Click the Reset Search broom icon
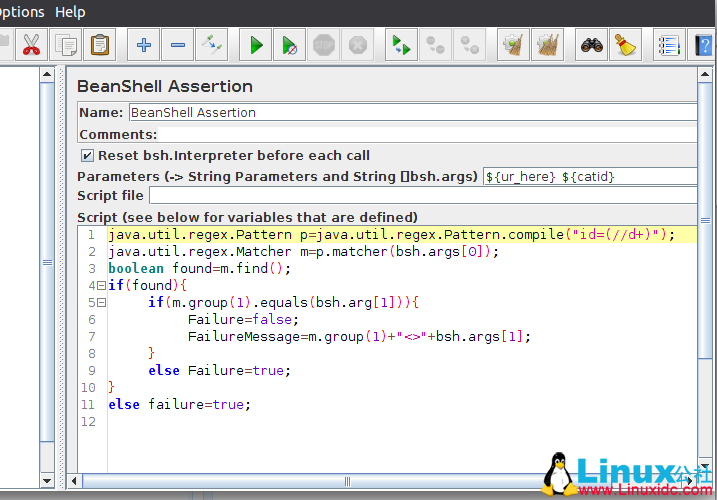The width and height of the screenshot is (717, 500). 626,45
